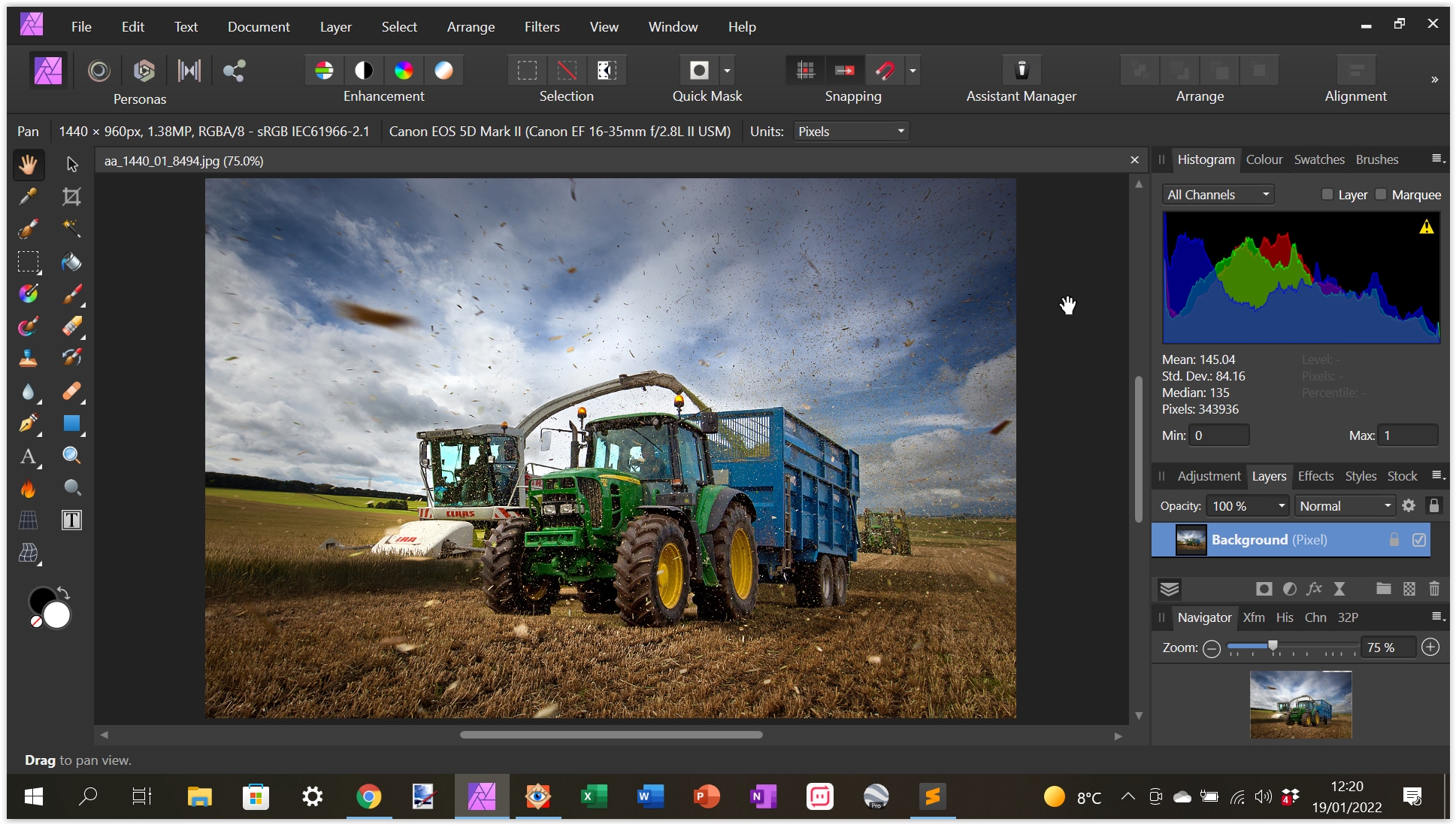Select the Text tool
1456x825 pixels.
pos(28,456)
